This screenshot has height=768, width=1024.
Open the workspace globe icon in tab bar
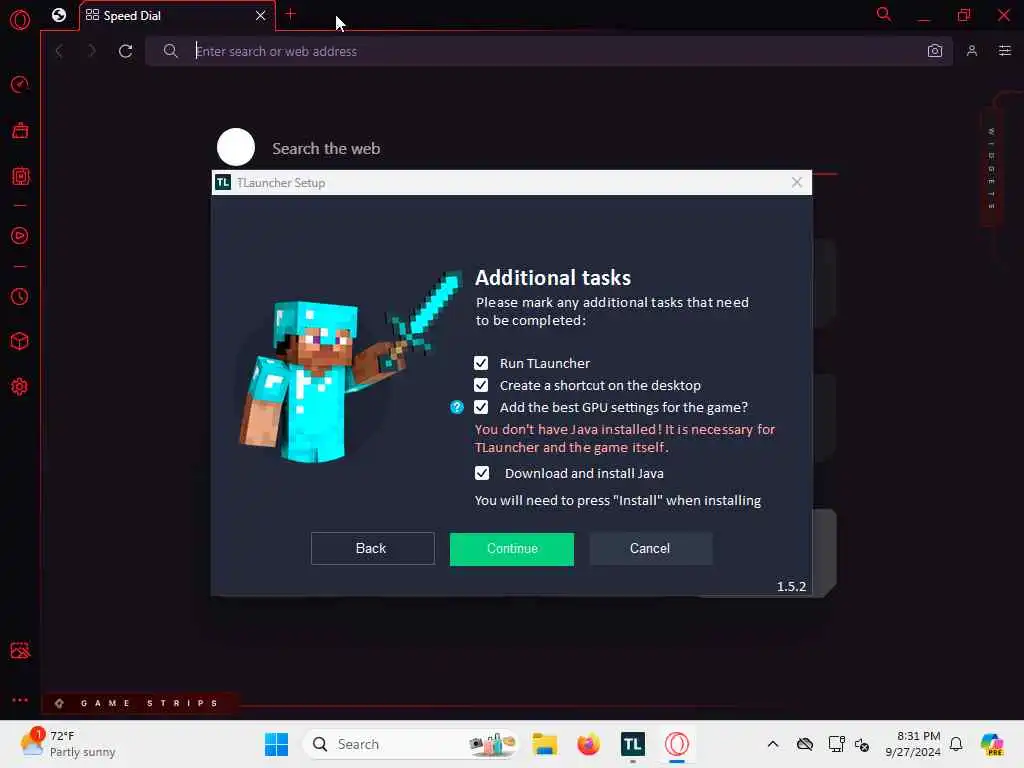pos(59,15)
